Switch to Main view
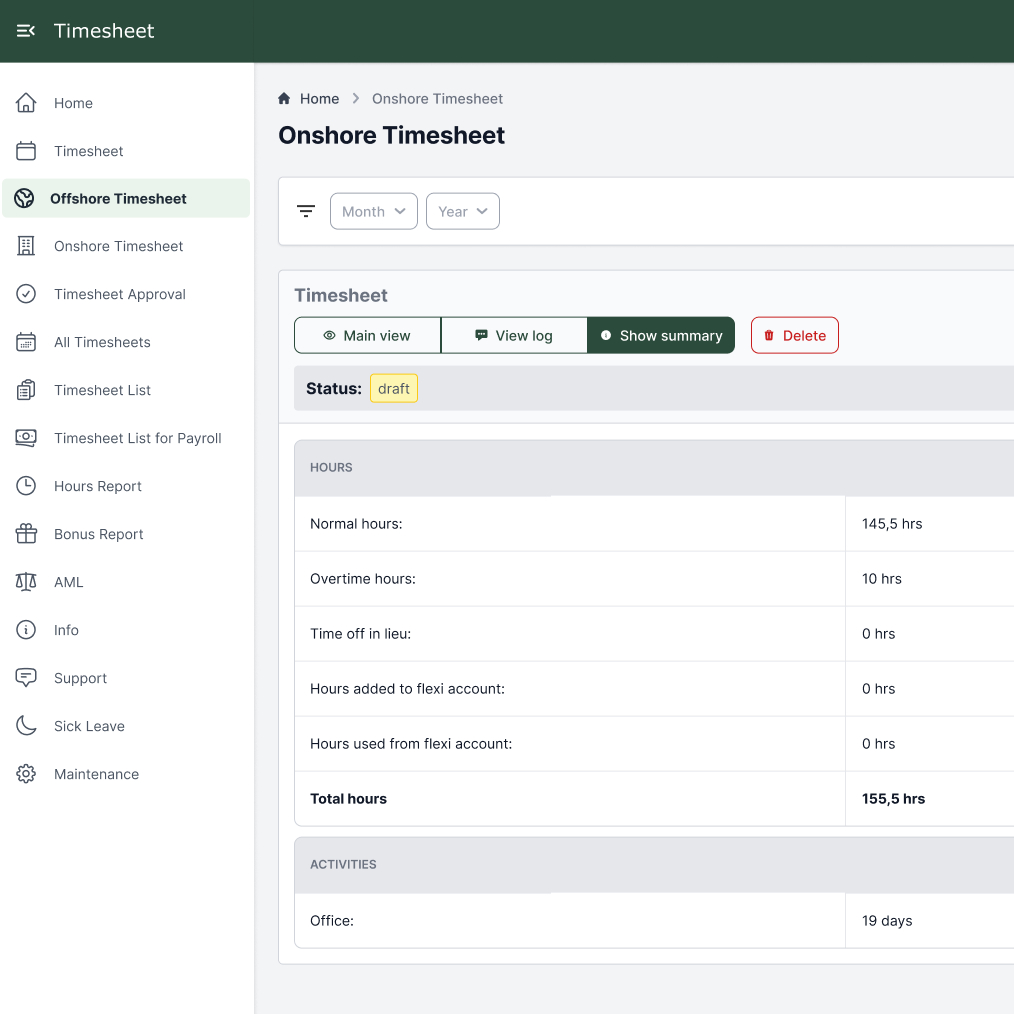Image resolution: width=1014 pixels, height=1014 pixels. point(367,336)
